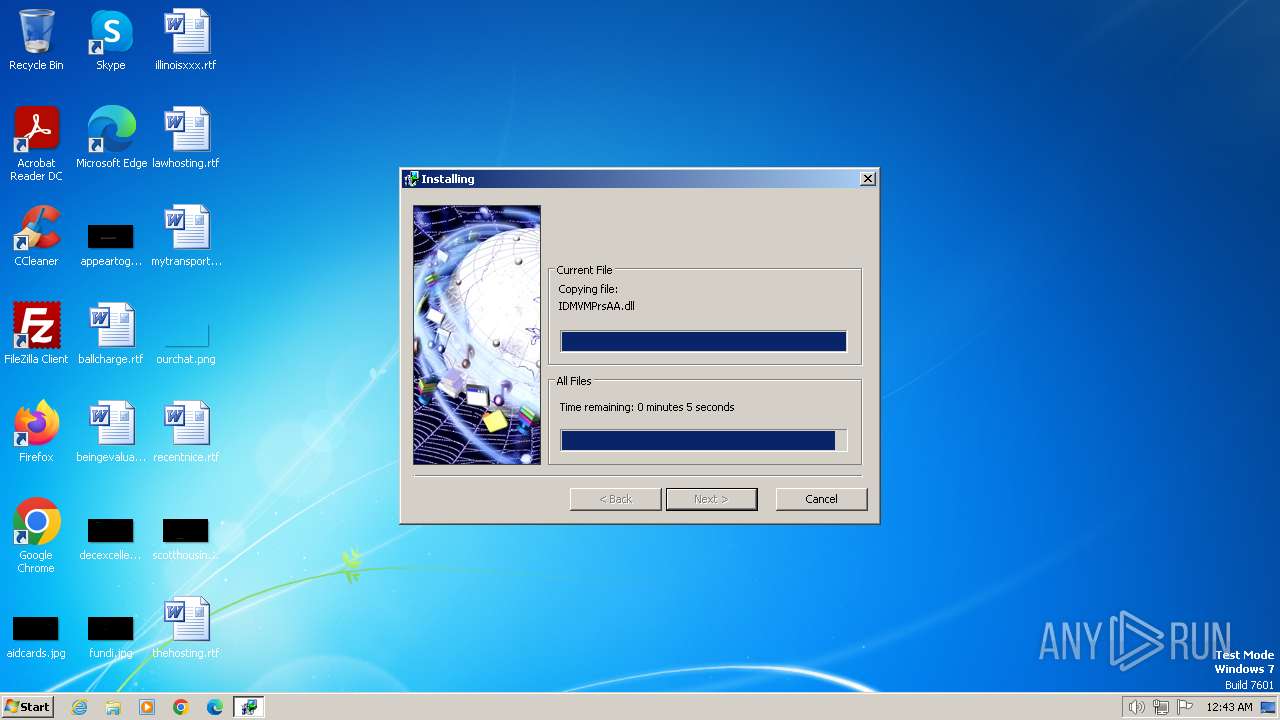Select the mytransport... document icon

click(186, 236)
